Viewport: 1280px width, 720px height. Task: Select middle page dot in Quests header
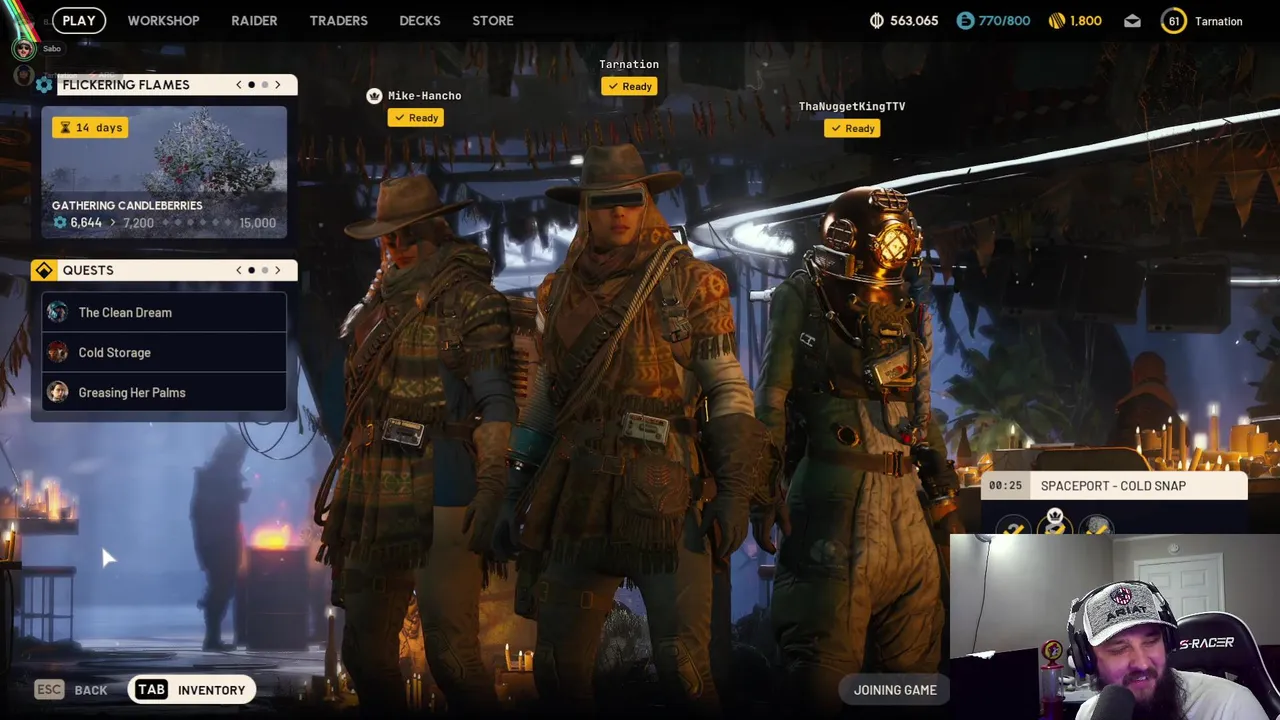[251, 270]
